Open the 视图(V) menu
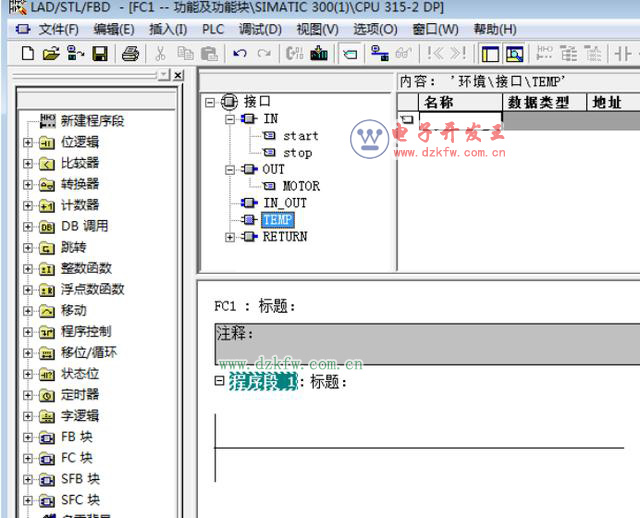Screen dimensions: 640x518 [318, 29]
